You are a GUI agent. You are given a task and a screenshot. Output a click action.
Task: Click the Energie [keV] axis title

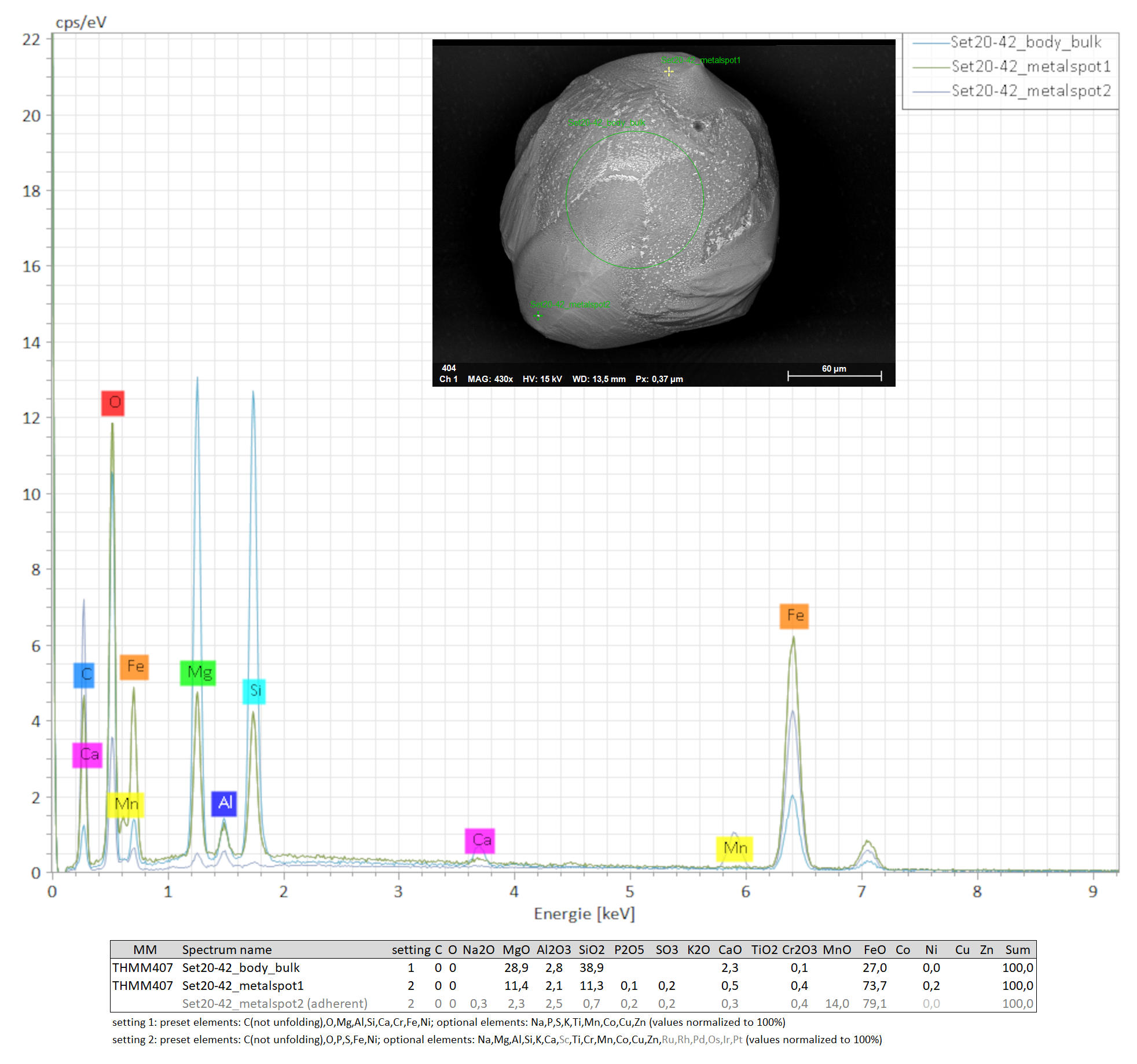(584, 914)
